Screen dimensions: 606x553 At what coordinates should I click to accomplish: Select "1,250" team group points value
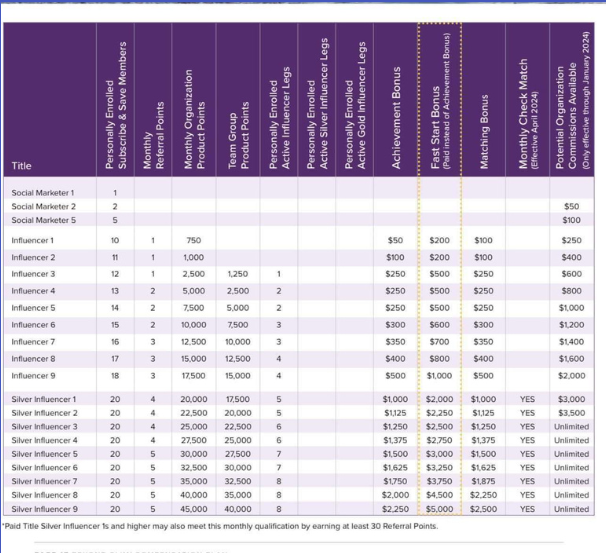[x=238, y=274]
